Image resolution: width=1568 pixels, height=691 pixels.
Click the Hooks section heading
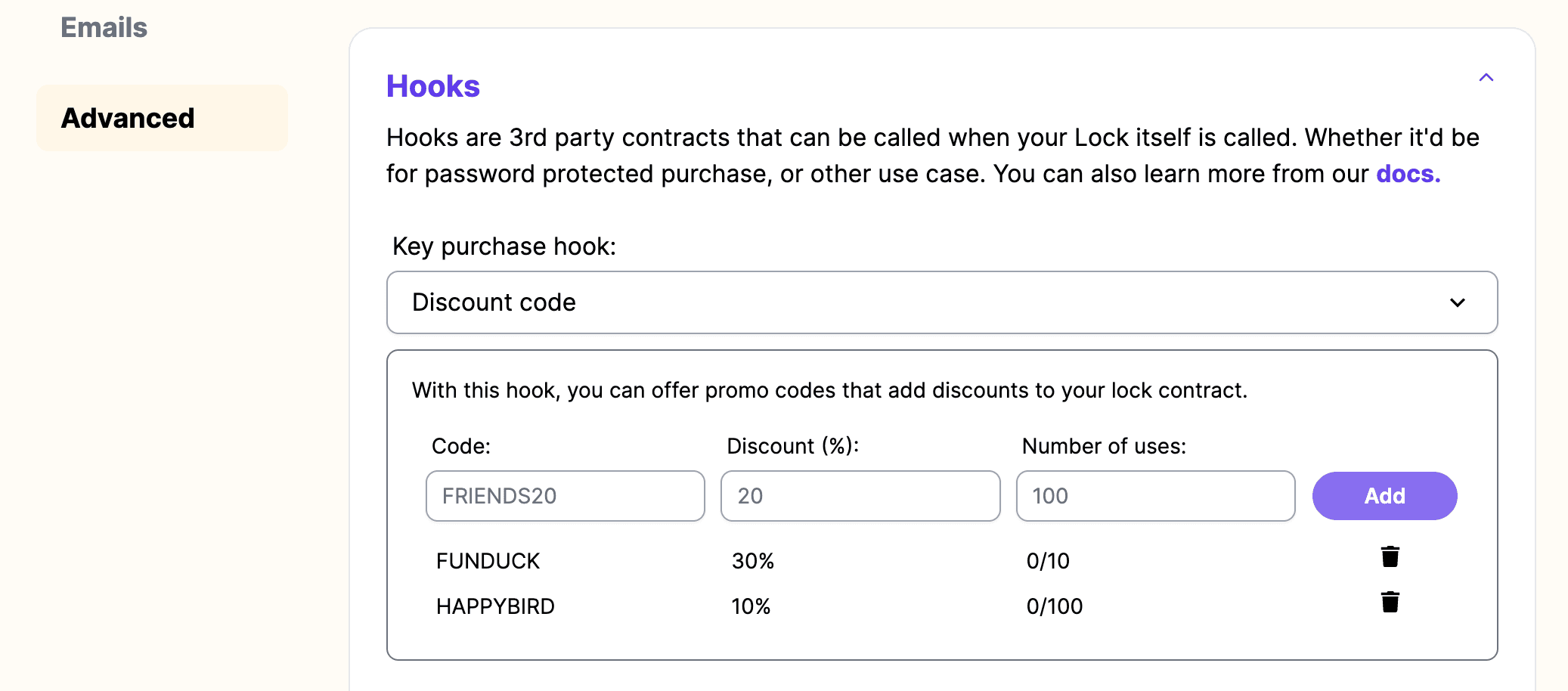click(433, 86)
